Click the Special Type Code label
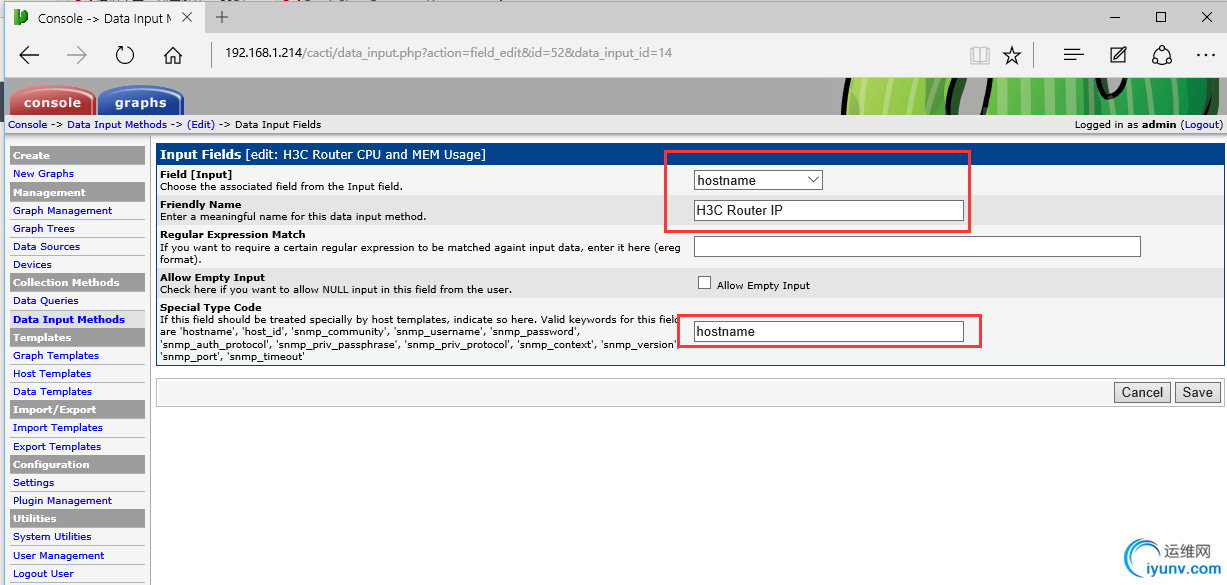This screenshot has height=585, width=1227. pyautogui.click(x=211, y=307)
